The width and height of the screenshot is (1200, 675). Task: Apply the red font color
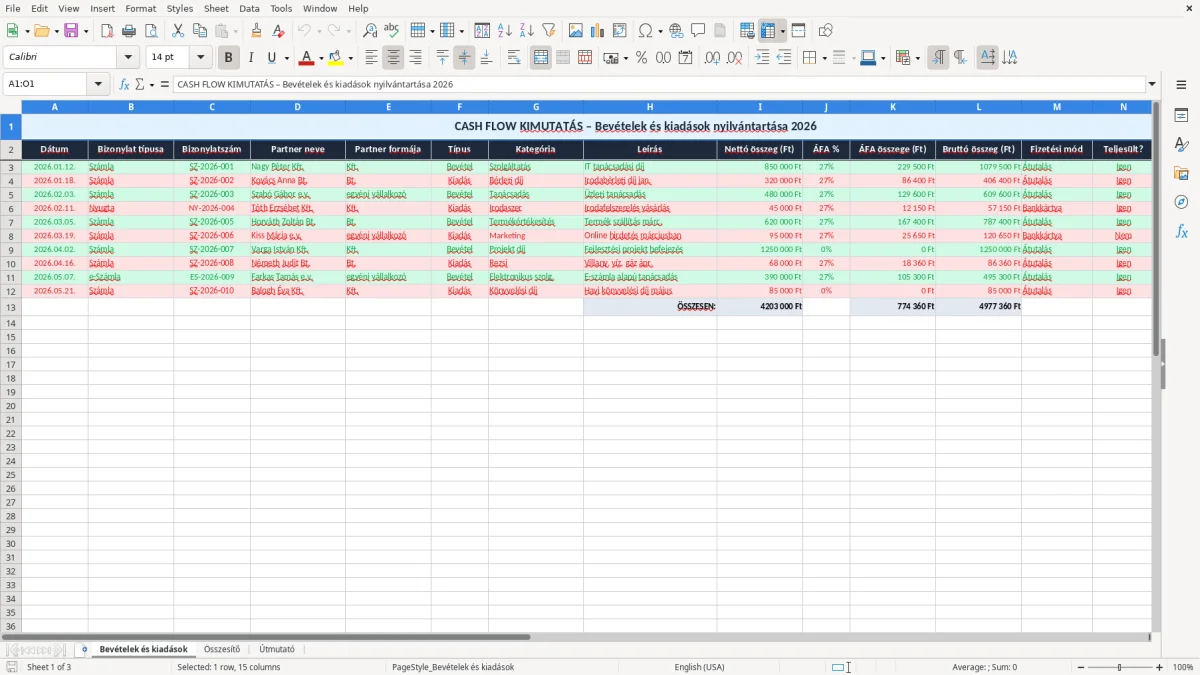pos(307,58)
